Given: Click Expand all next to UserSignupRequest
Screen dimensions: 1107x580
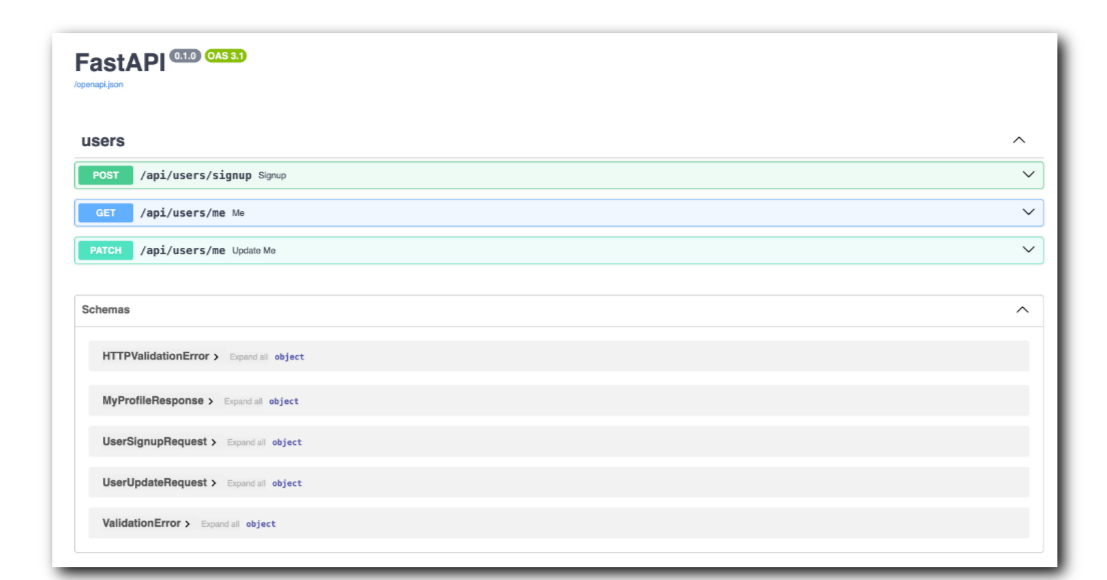Looking at the screenshot, I should tap(246, 442).
